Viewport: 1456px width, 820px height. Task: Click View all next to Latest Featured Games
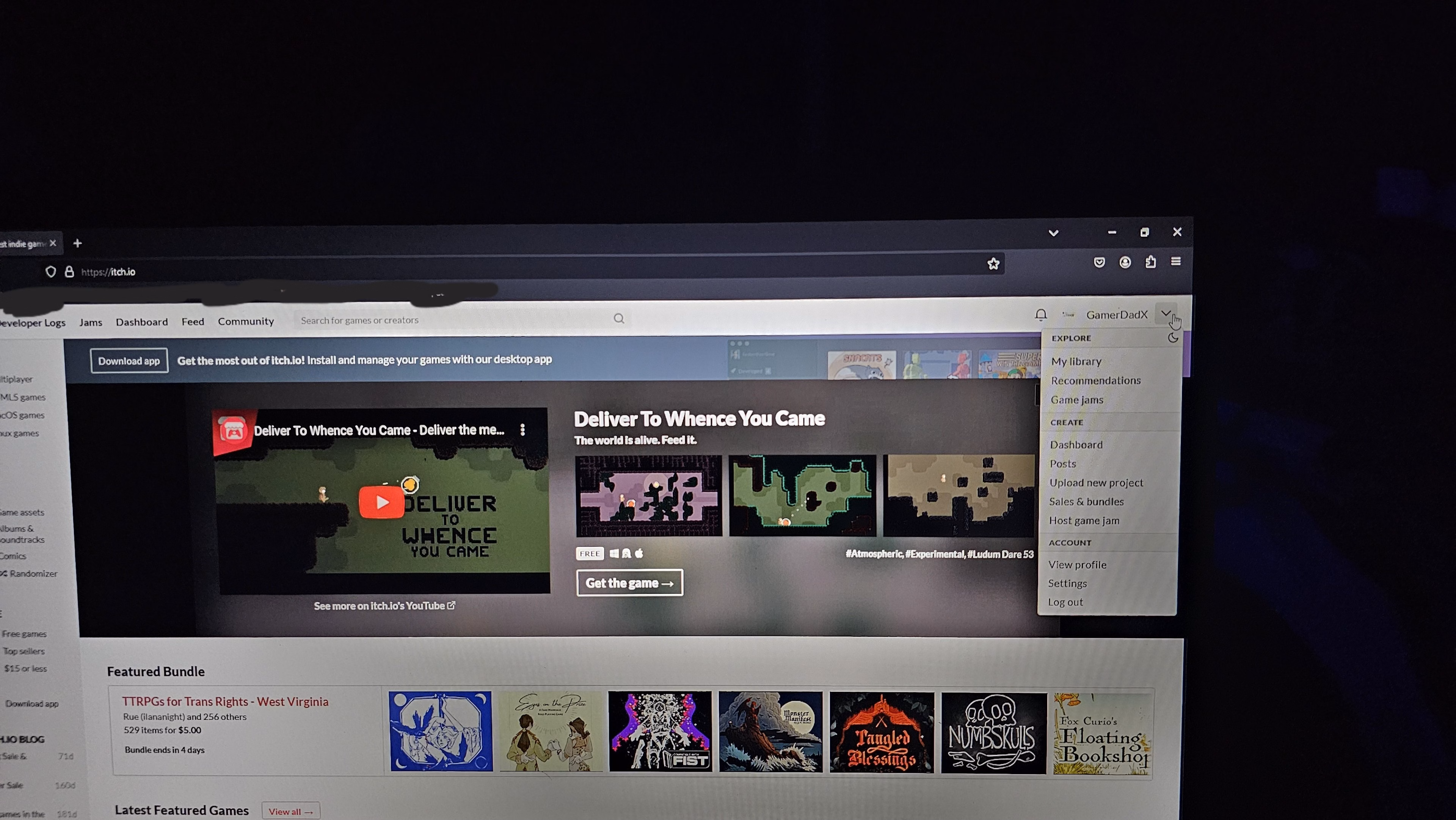290,812
